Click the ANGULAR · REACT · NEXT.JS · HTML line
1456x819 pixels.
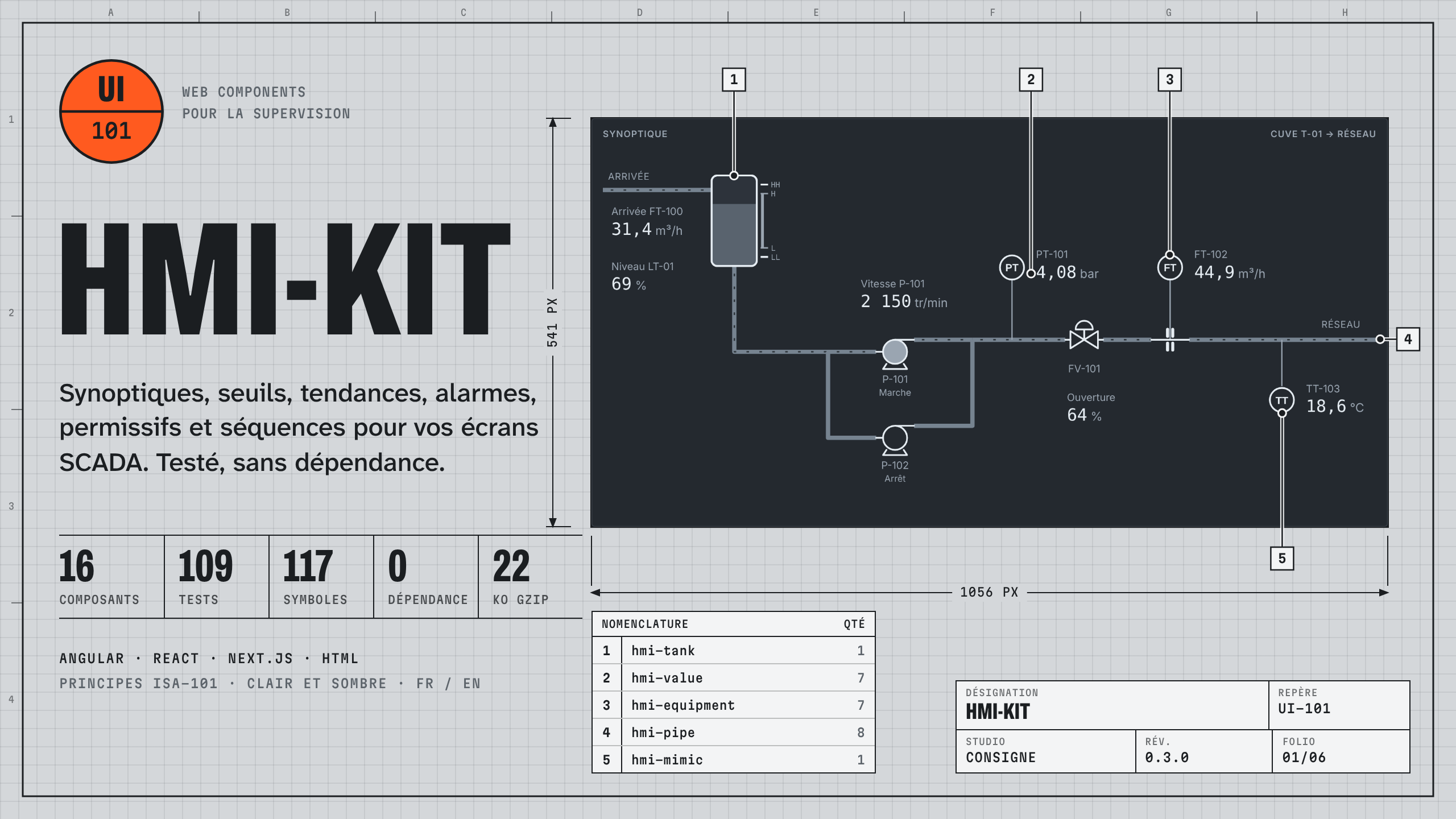(x=209, y=659)
